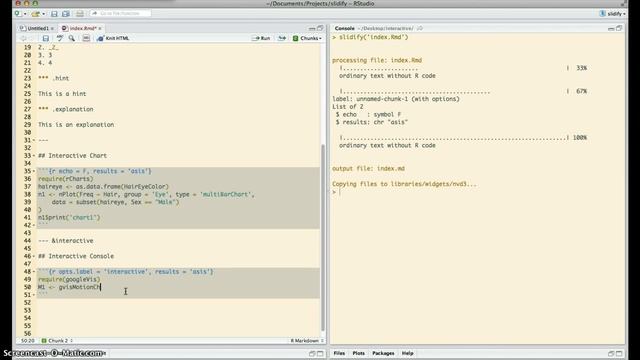640x360 pixels.
Task: Maximize the bottom-left collapsed pane
Action: click(320, 353)
